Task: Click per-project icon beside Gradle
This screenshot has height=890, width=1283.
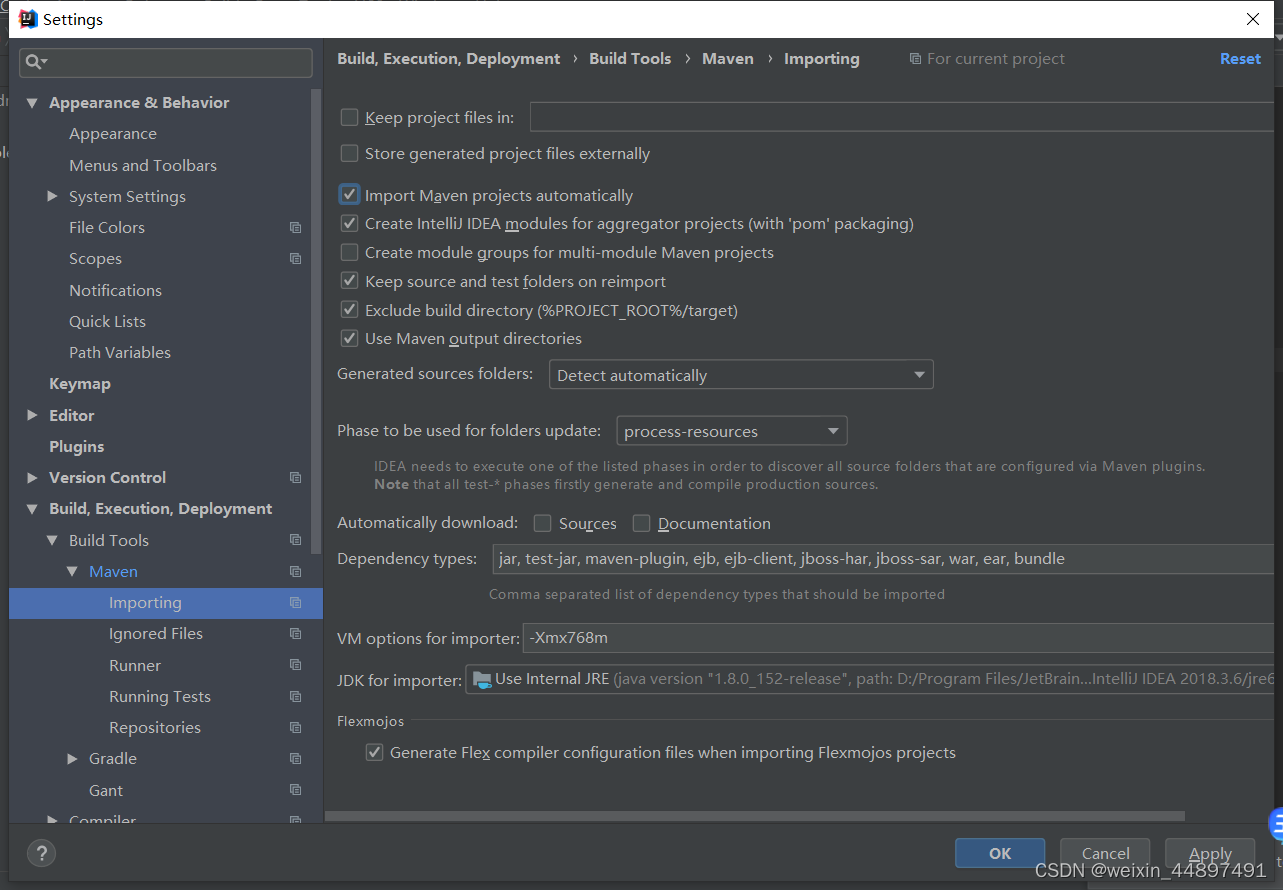Action: click(295, 759)
